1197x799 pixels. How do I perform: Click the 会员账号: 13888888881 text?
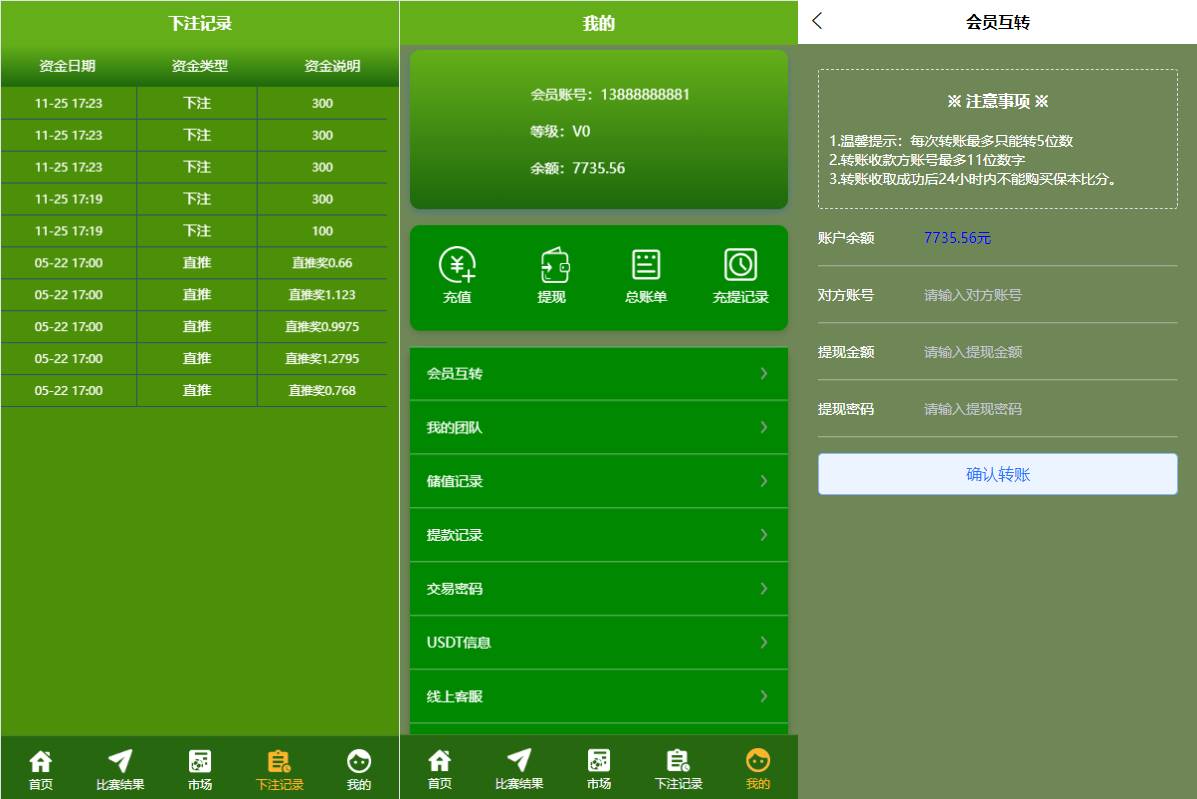[610, 95]
